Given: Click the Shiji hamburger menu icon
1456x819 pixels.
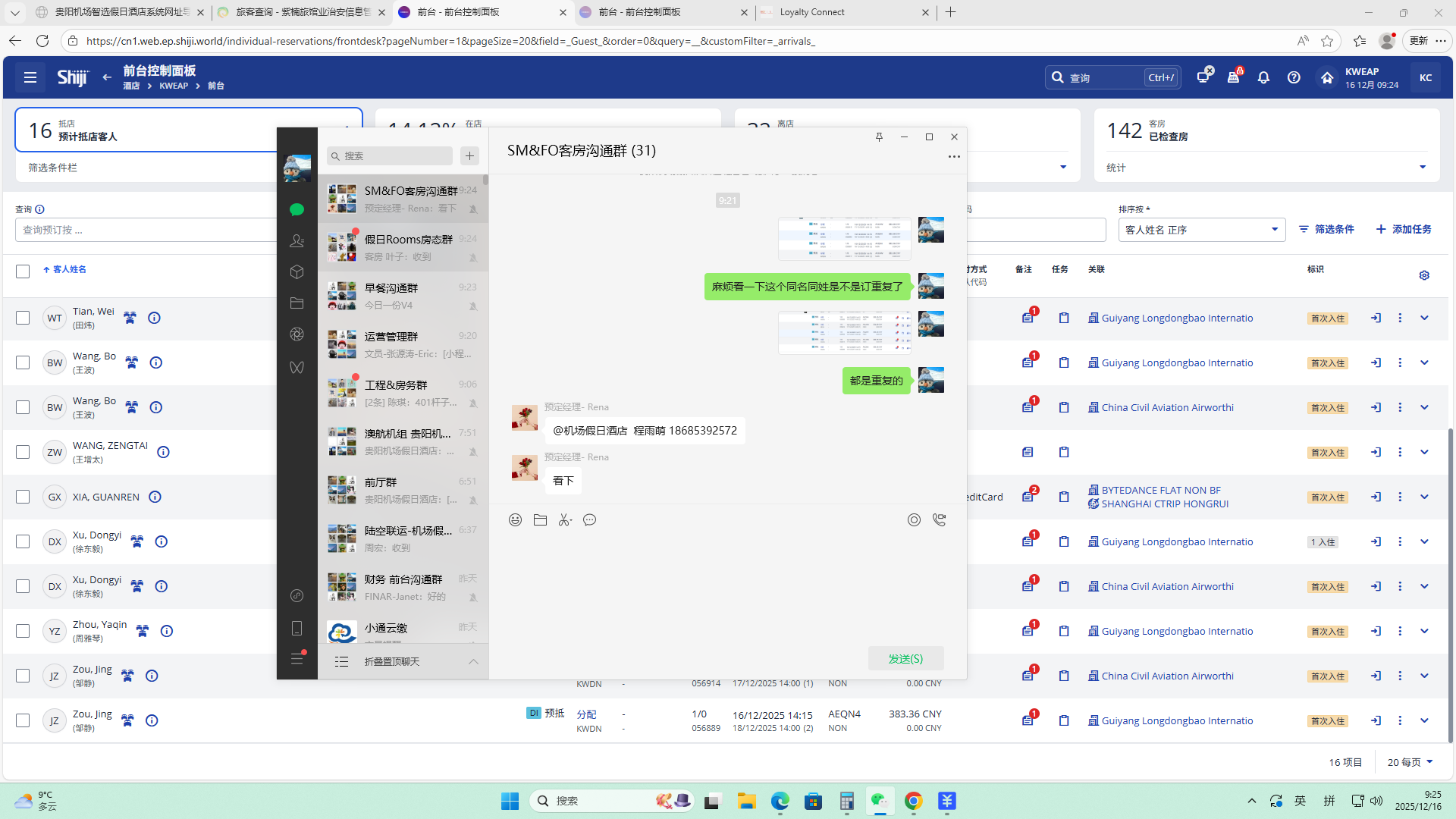Looking at the screenshot, I should tap(30, 77).
